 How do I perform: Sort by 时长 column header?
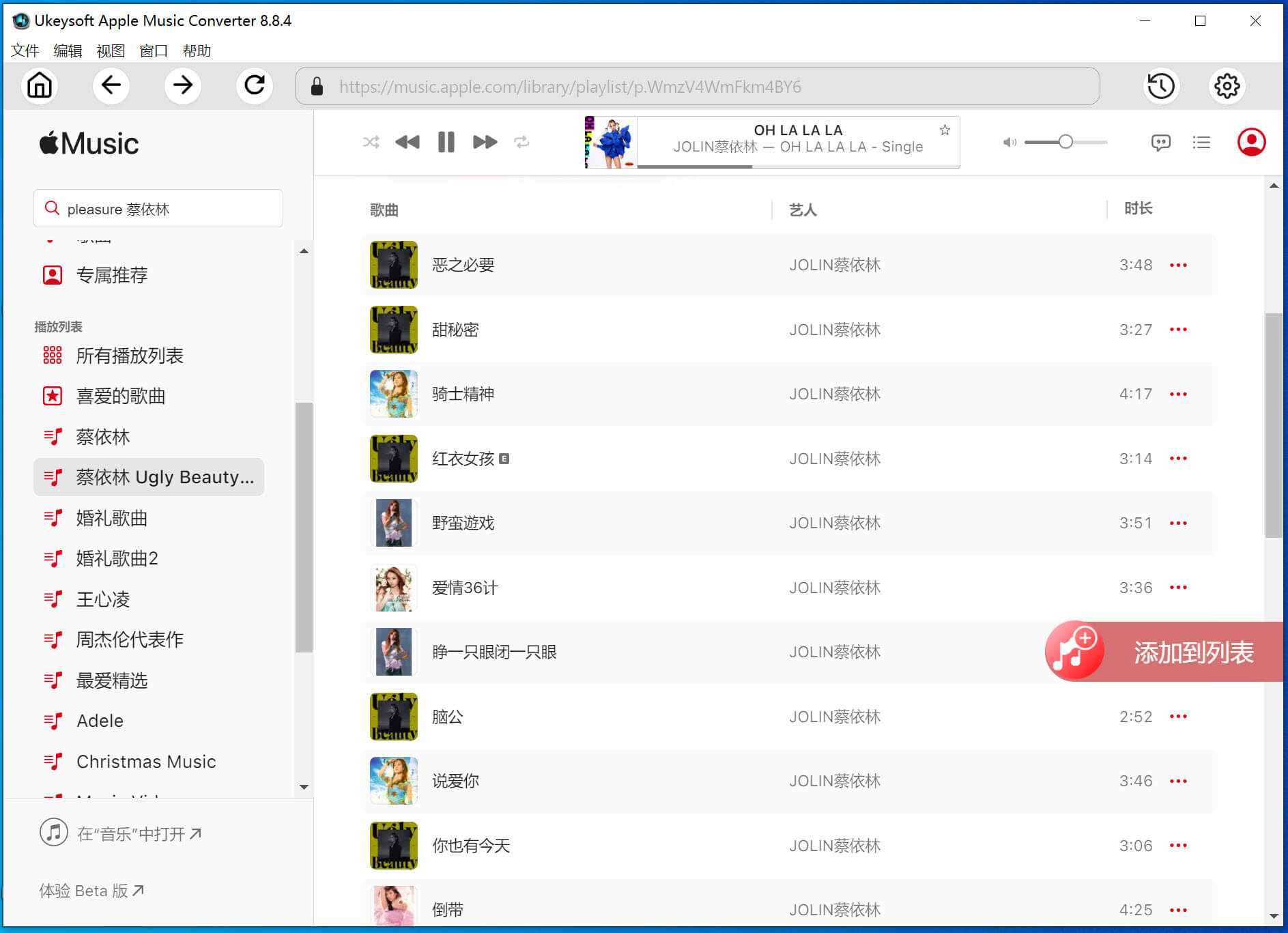pyautogui.click(x=1138, y=208)
